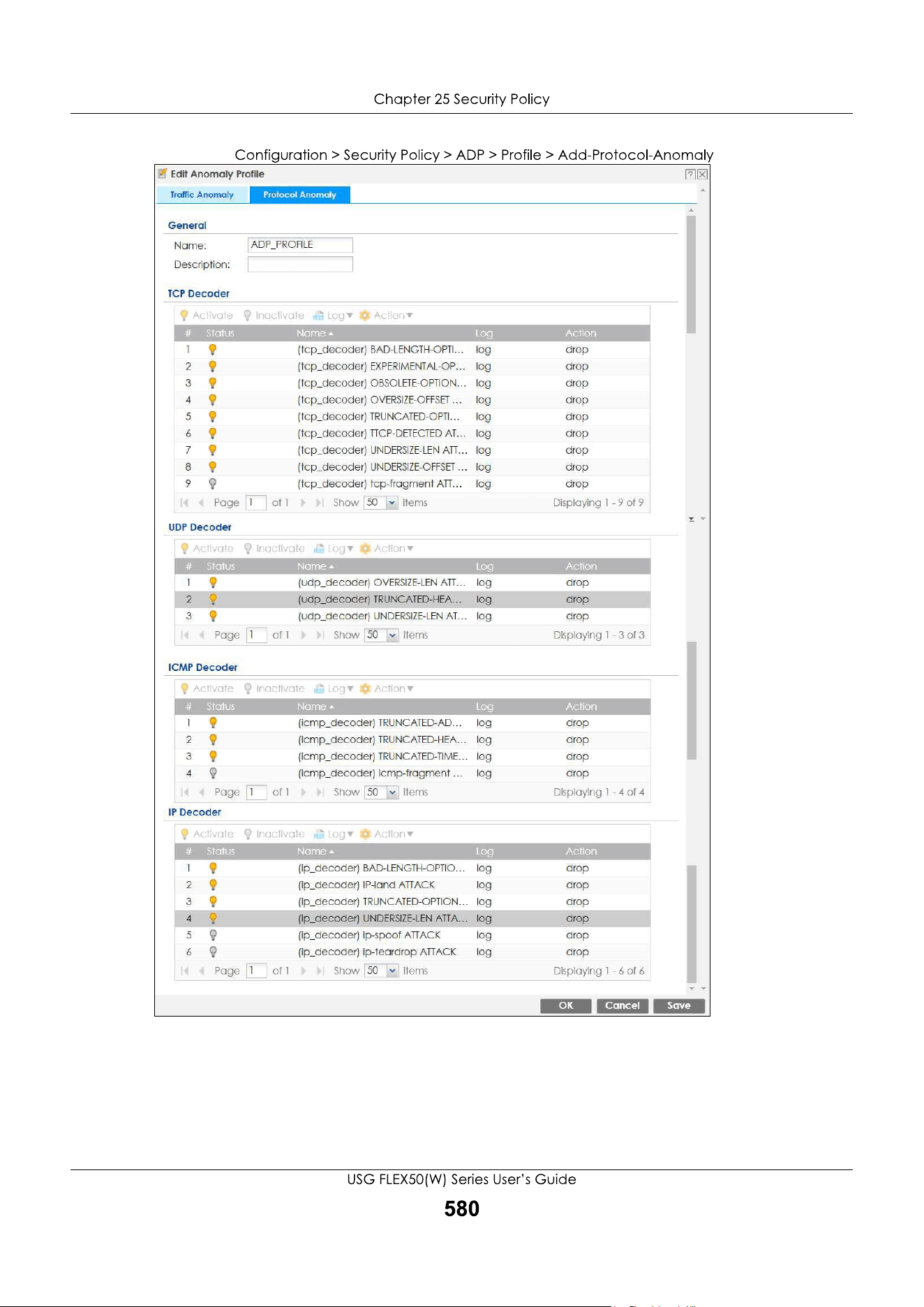This screenshot has width=924, height=1307.
Task: Click status bulb of udp TRUNCATED-HEA row
Action: [213, 600]
